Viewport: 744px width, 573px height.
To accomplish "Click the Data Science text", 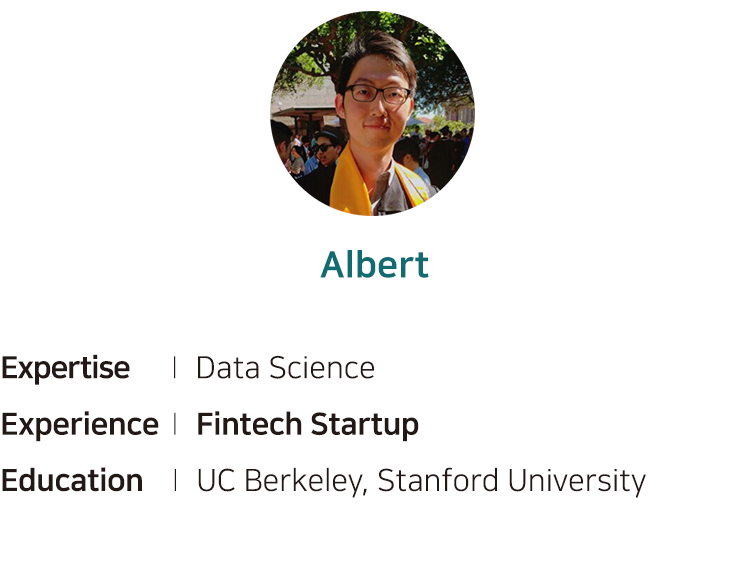I will coord(285,368).
